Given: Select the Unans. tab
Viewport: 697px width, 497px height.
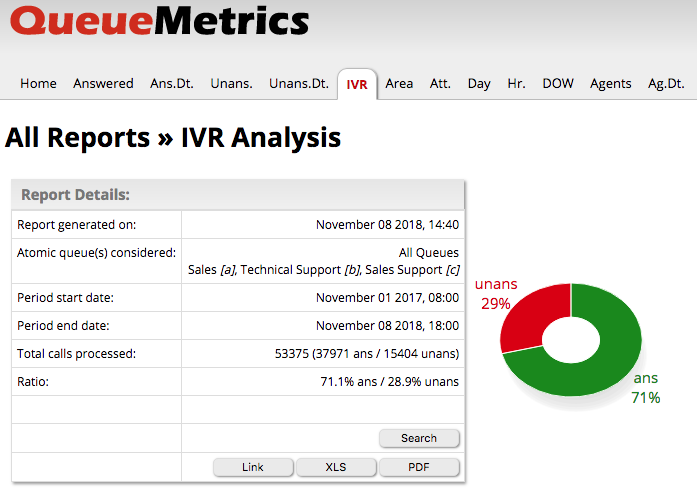Looking at the screenshot, I should 231,84.
